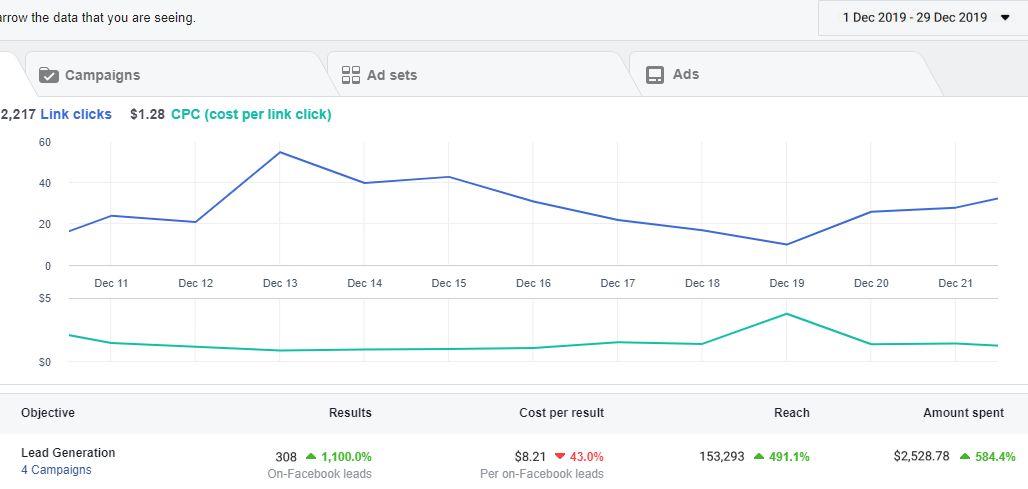Open the date range dropdown arrow

(1005, 17)
